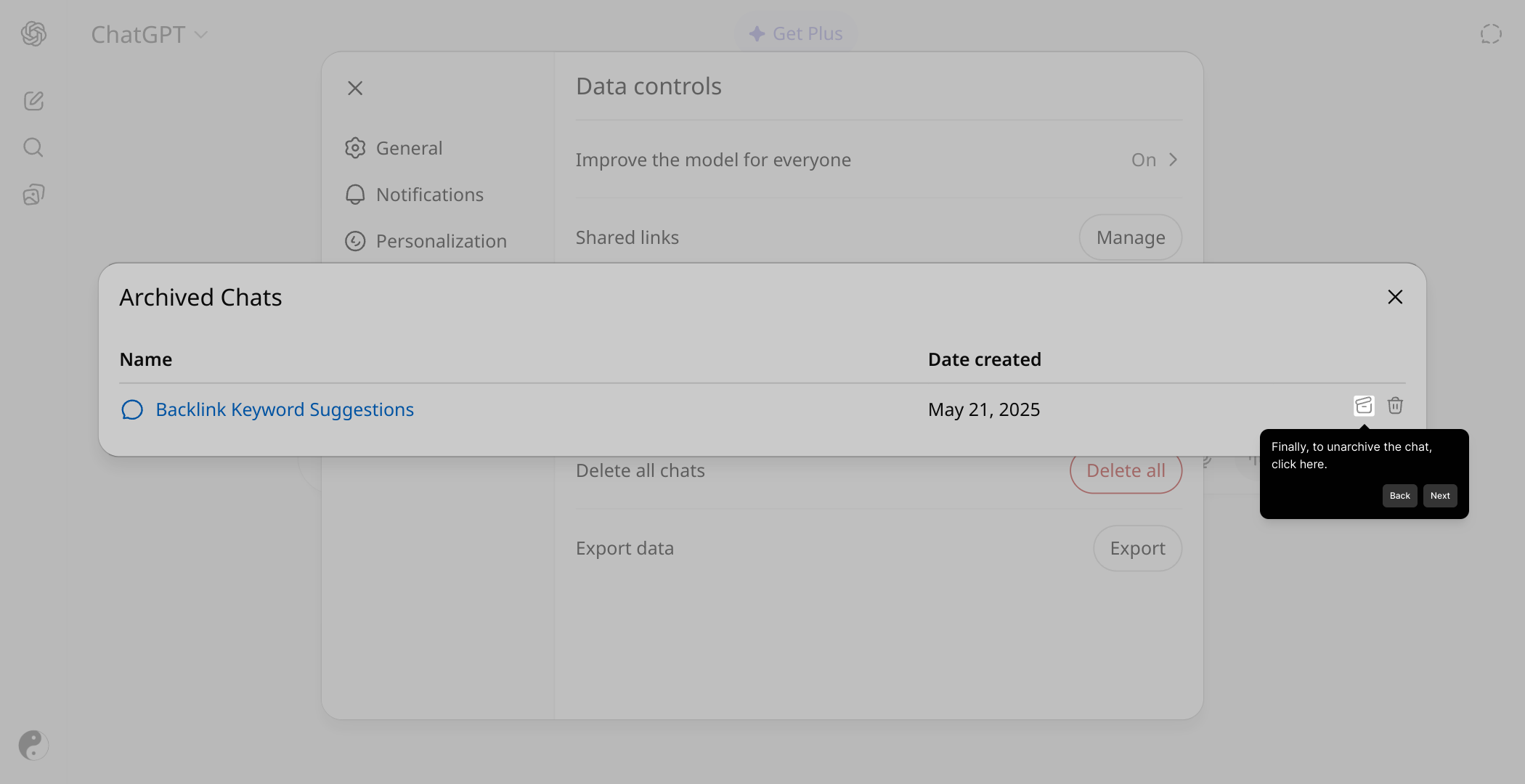Click the Date created column header
Screen dimensions: 1525x784
pyautogui.click(x=985, y=359)
